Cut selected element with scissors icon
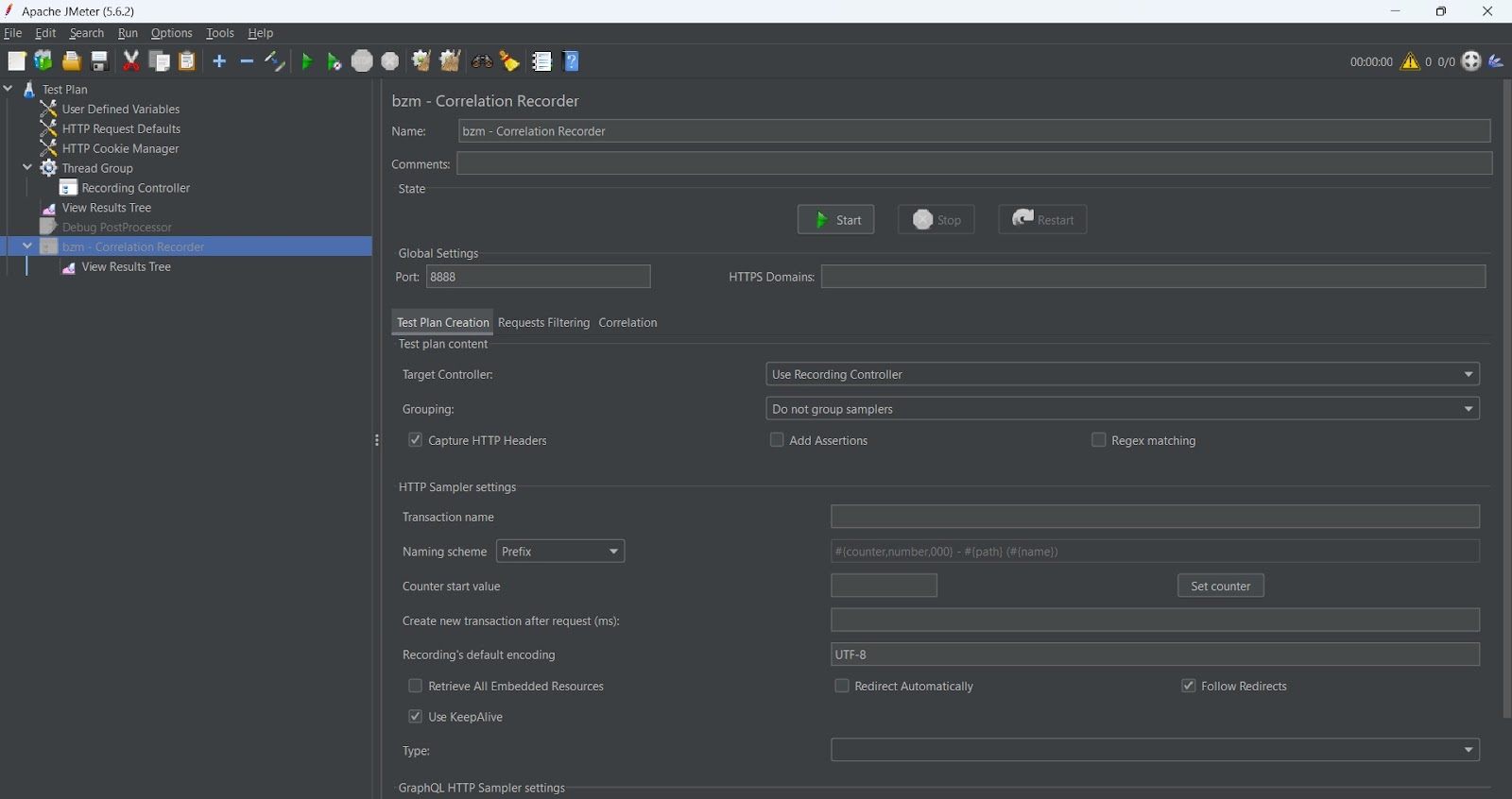 131,61
